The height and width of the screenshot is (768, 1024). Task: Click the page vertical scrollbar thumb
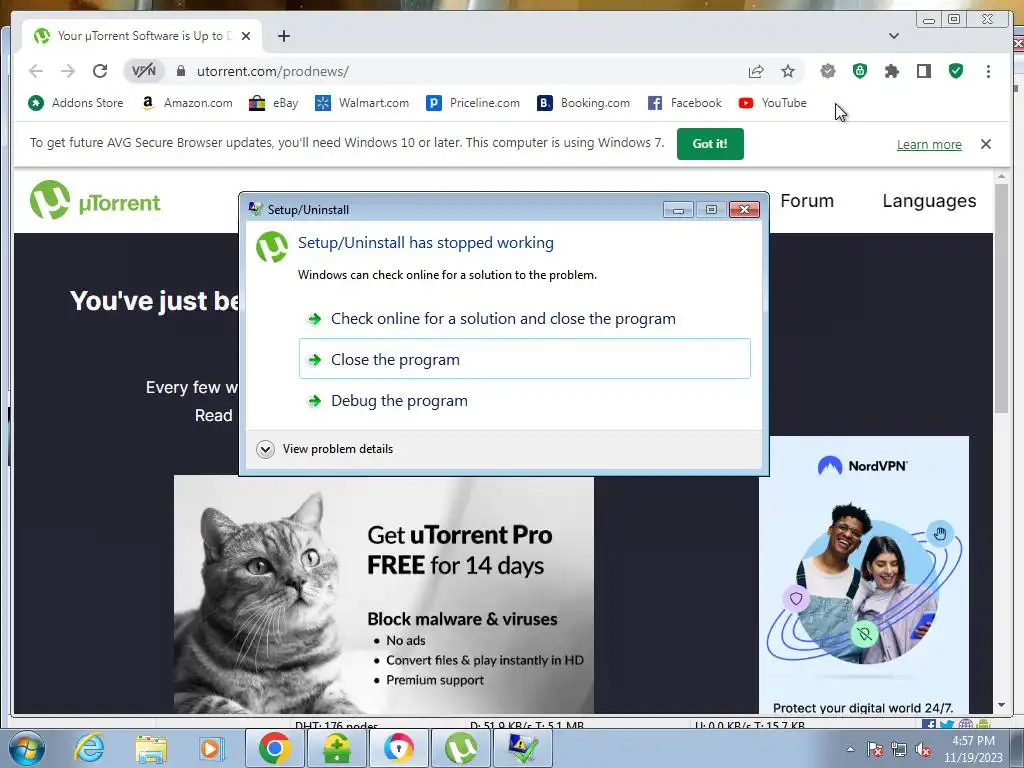pos(1000,297)
